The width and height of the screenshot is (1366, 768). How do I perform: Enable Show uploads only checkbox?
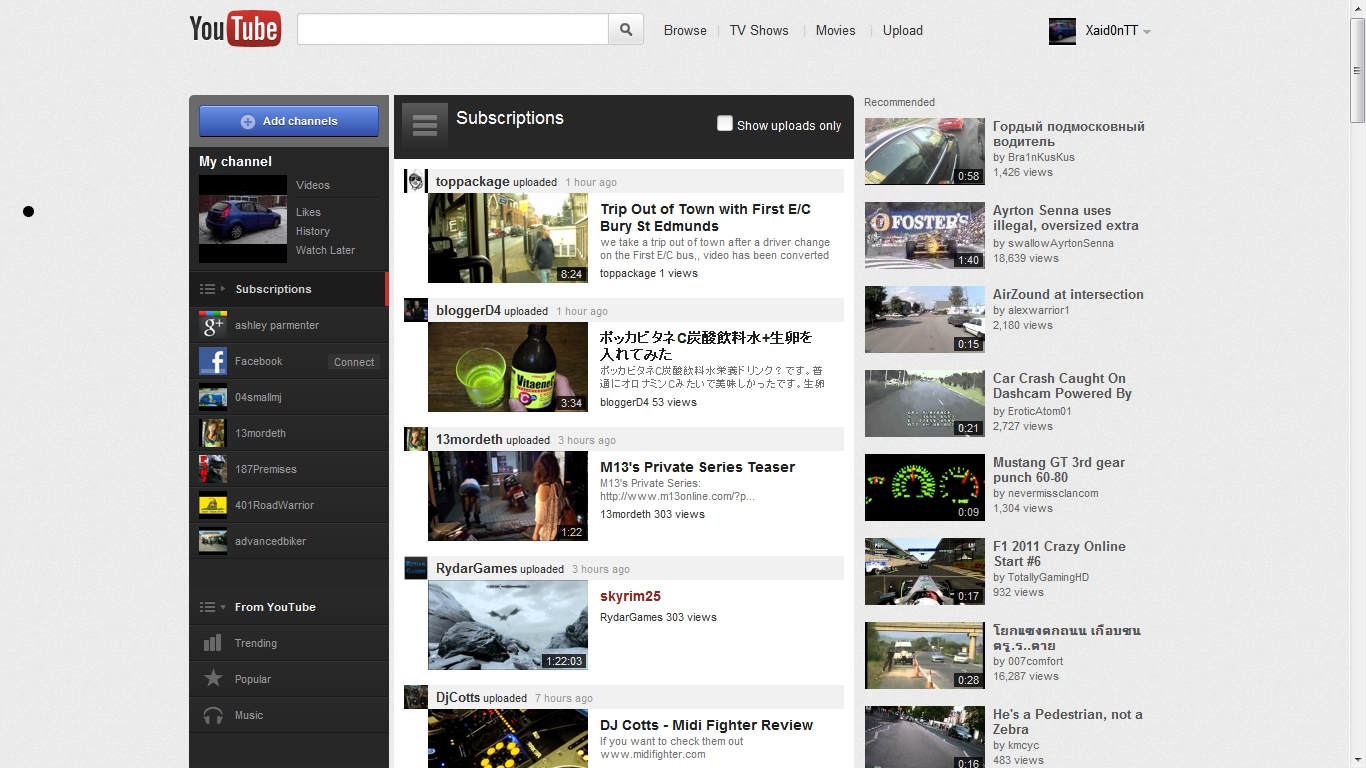point(725,123)
